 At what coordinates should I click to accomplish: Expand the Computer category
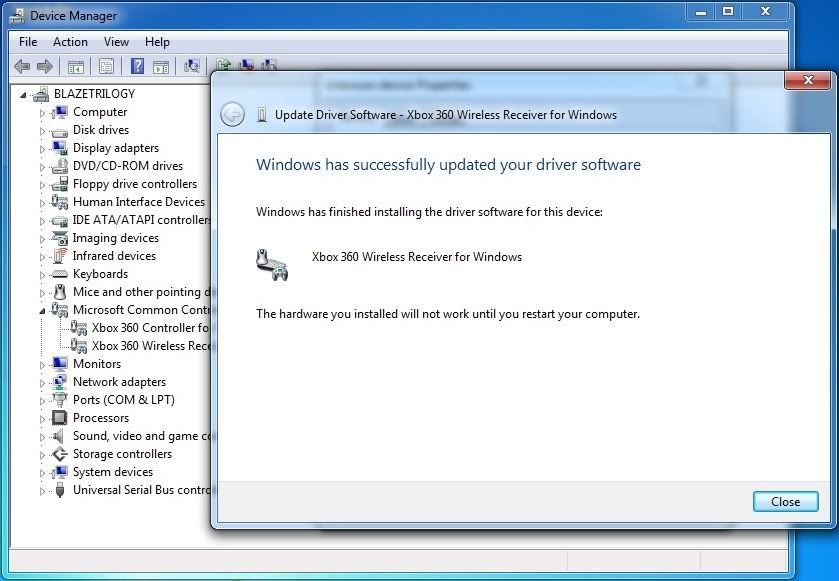[x=42, y=113]
